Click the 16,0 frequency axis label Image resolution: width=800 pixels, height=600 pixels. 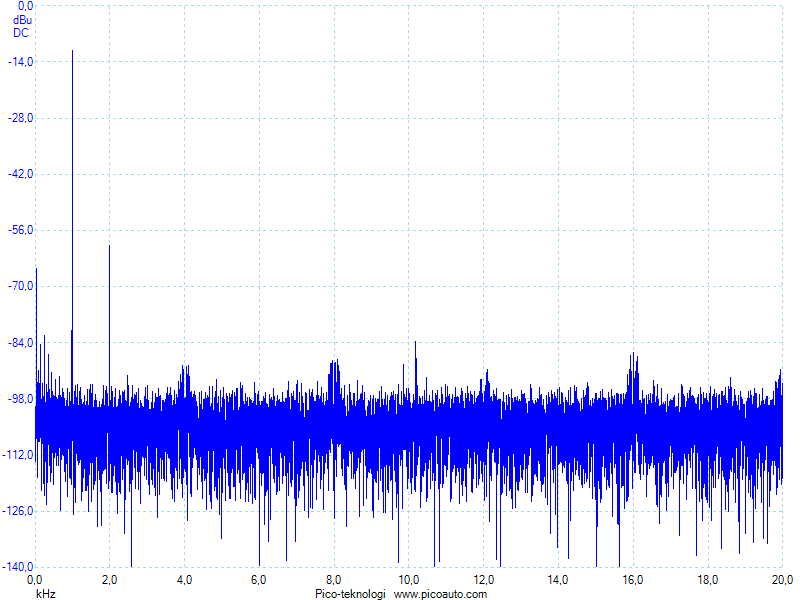click(x=633, y=580)
